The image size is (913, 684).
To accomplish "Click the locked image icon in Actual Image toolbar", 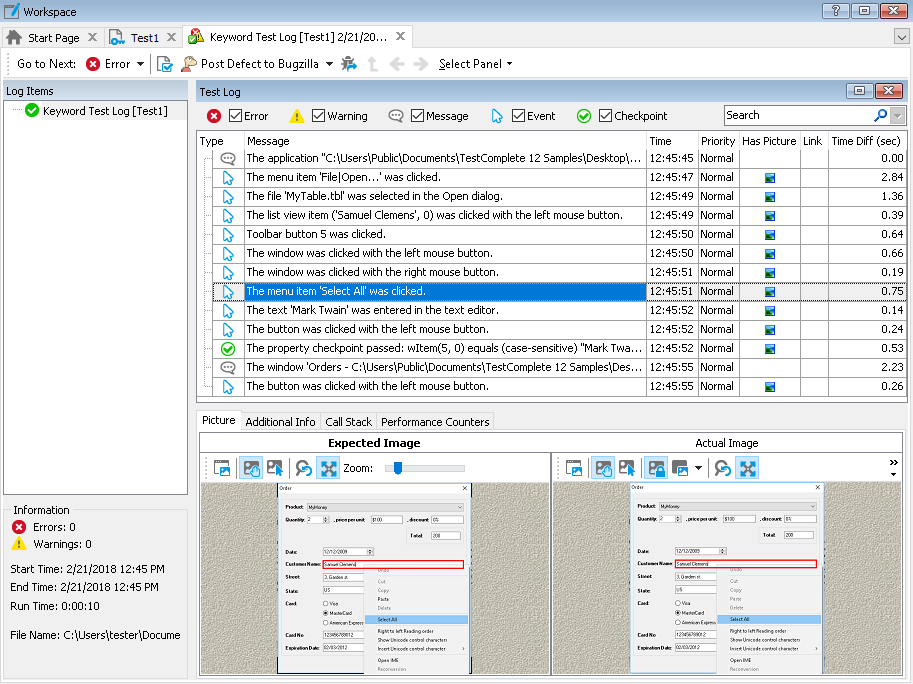I will pos(656,468).
